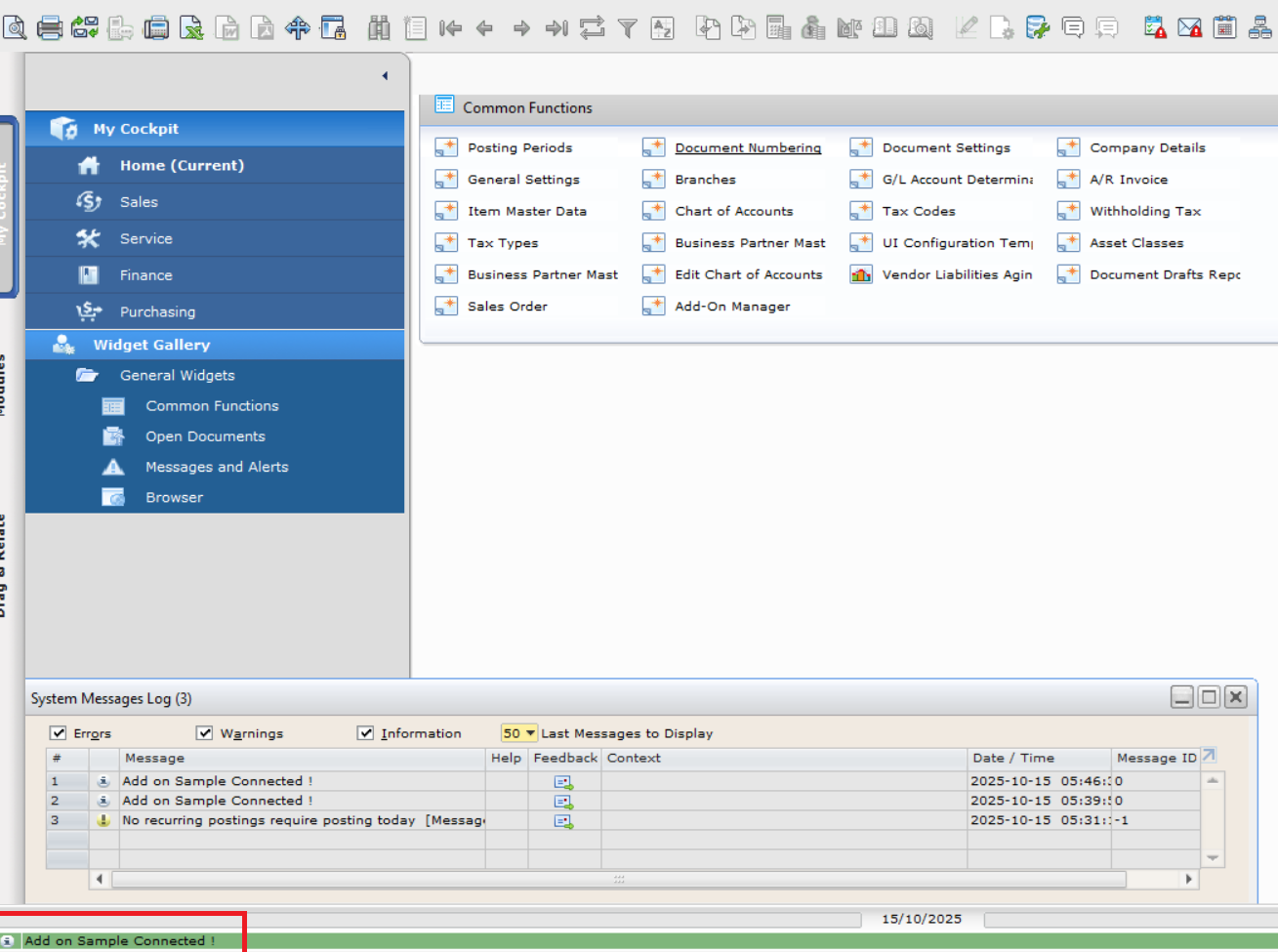Open the Document Numbering link

click(x=748, y=148)
